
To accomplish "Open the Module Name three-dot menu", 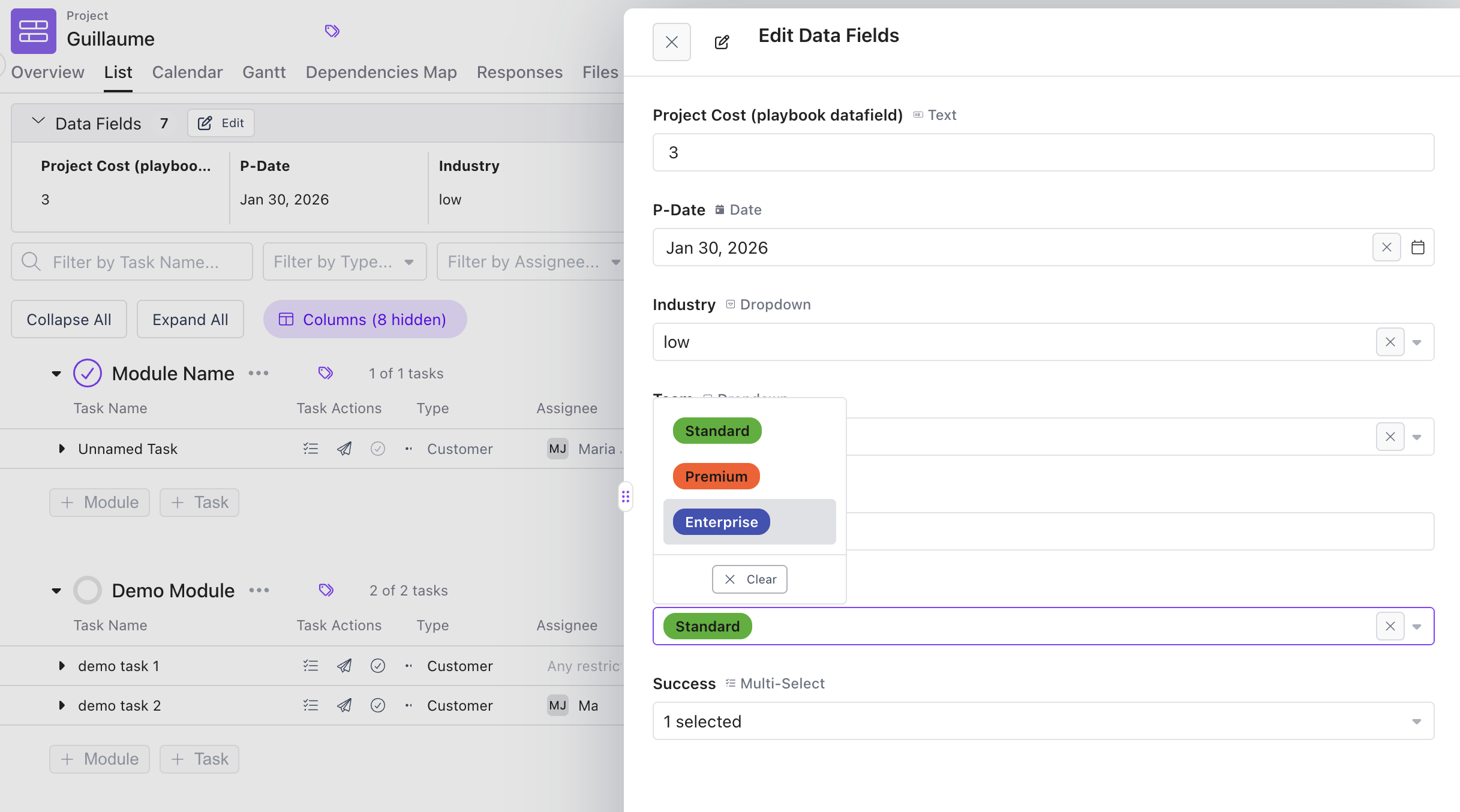I will coord(259,373).
